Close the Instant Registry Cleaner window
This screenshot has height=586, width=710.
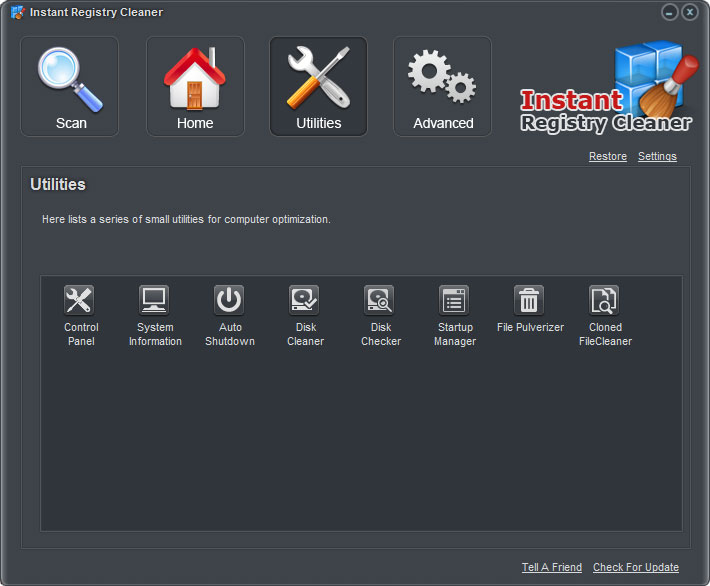(690, 12)
